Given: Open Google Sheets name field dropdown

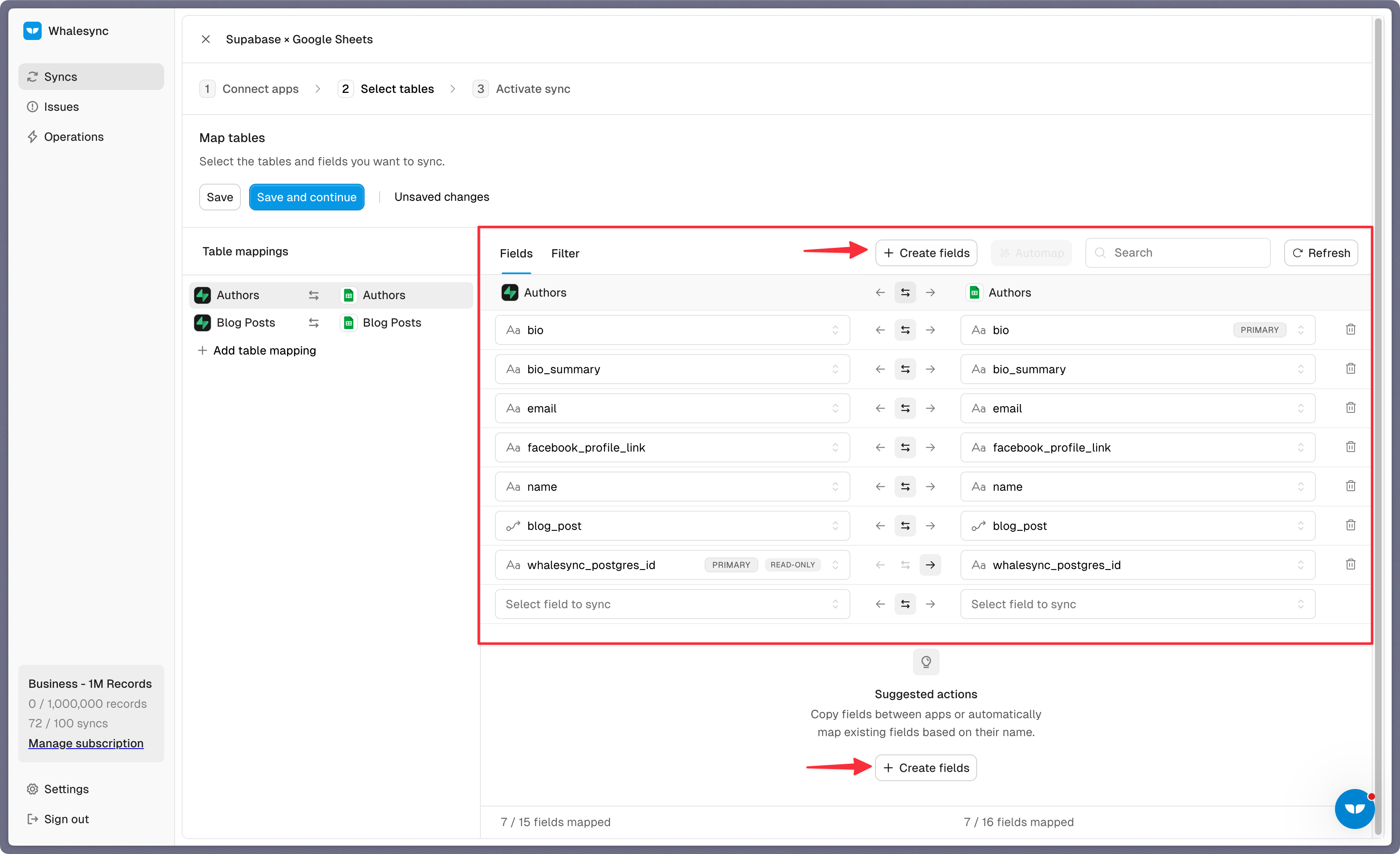Looking at the screenshot, I should [1137, 487].
